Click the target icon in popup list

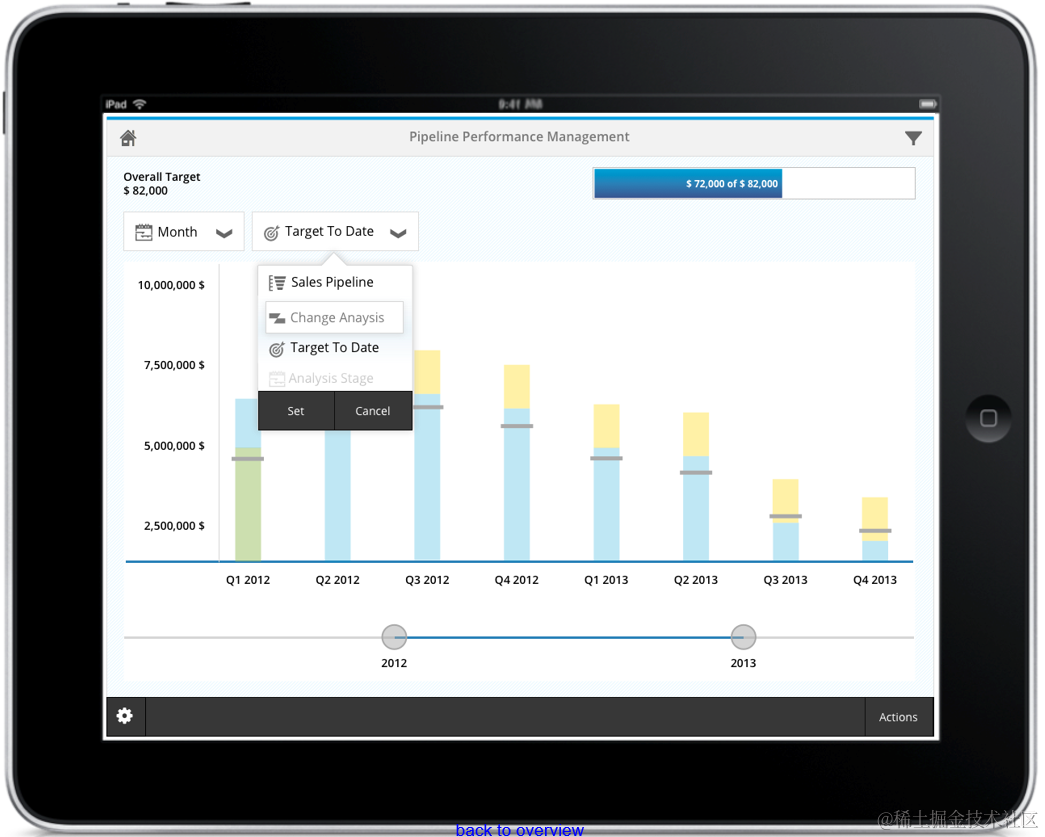click(277, 348)
